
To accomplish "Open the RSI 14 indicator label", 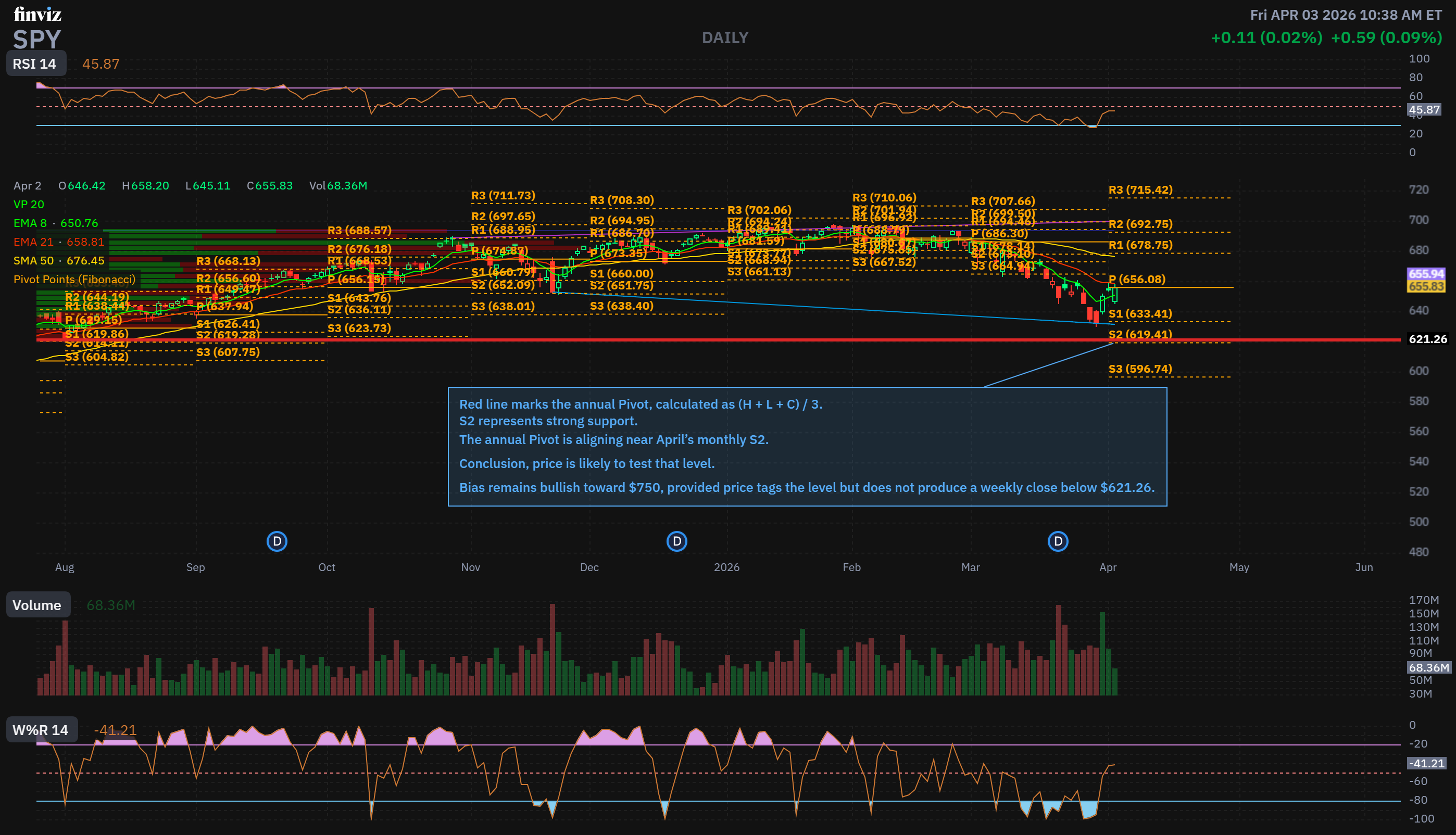I will coord(35,64).
